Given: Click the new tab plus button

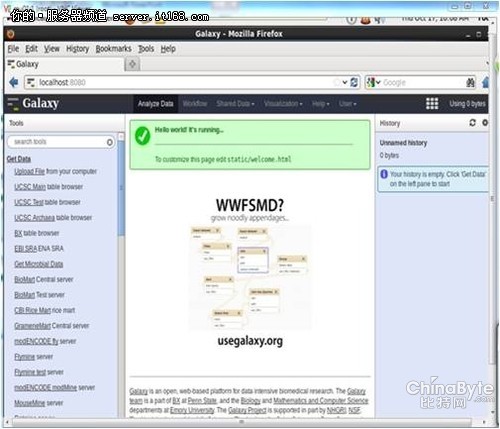Looking at the screenshot, I should (132, 64).
